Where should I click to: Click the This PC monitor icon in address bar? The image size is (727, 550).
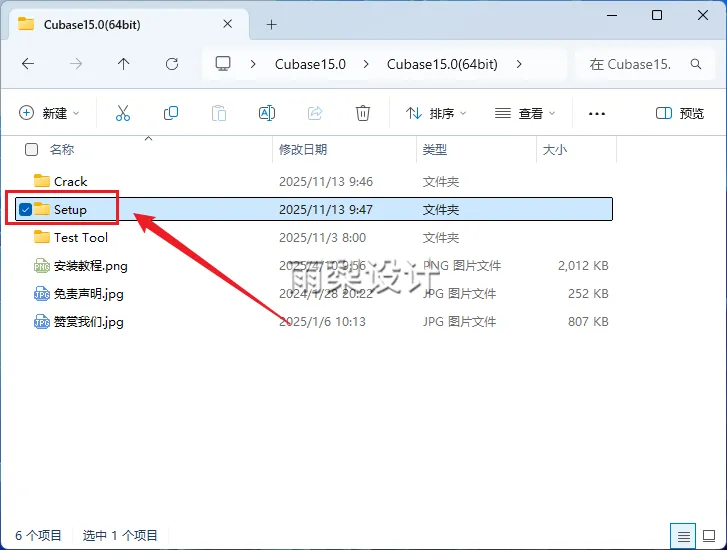pyautogui.click(x=223, y=64)
